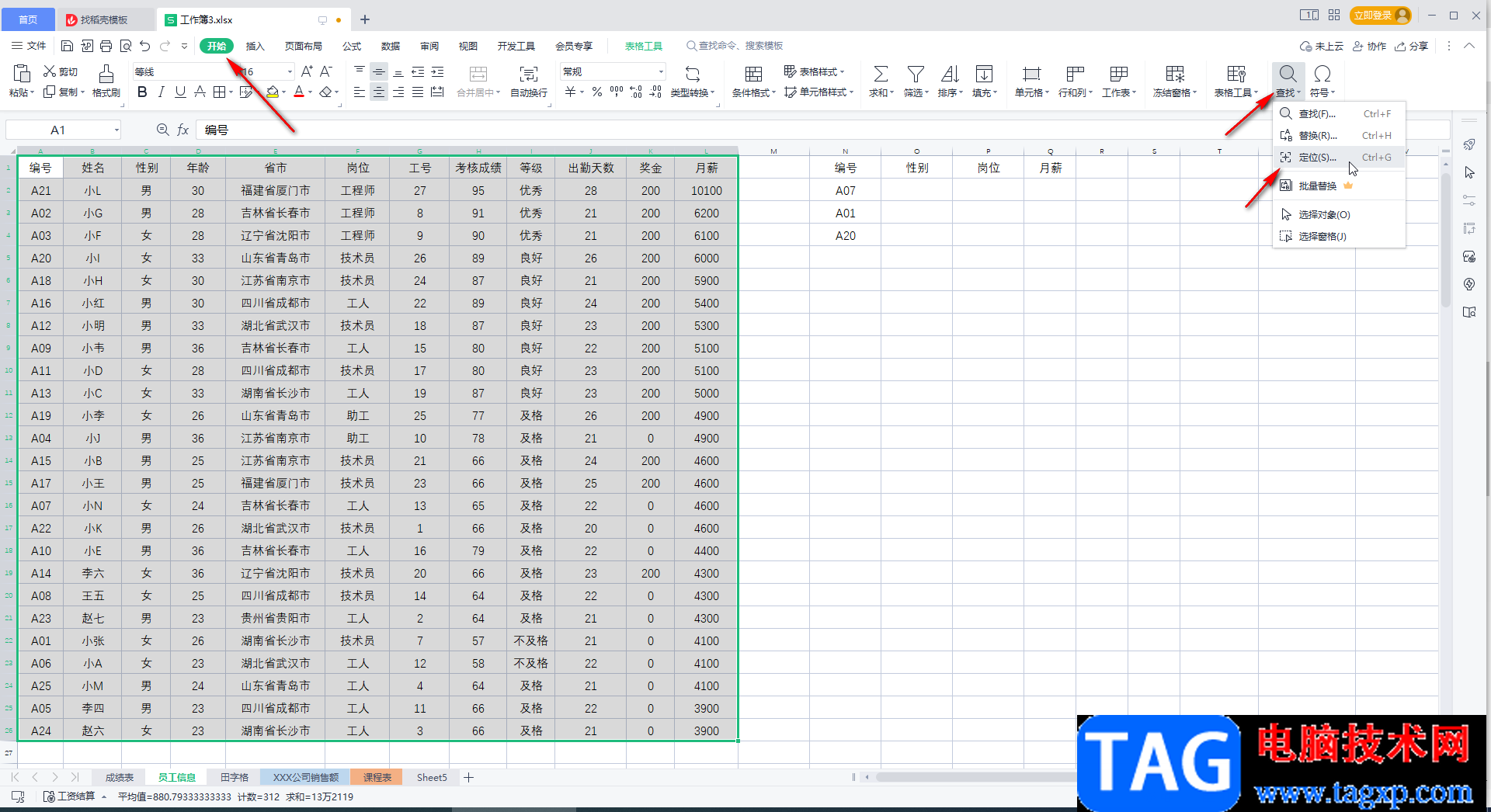Toggle Strikethrough formatting

(x=200, y=92)
